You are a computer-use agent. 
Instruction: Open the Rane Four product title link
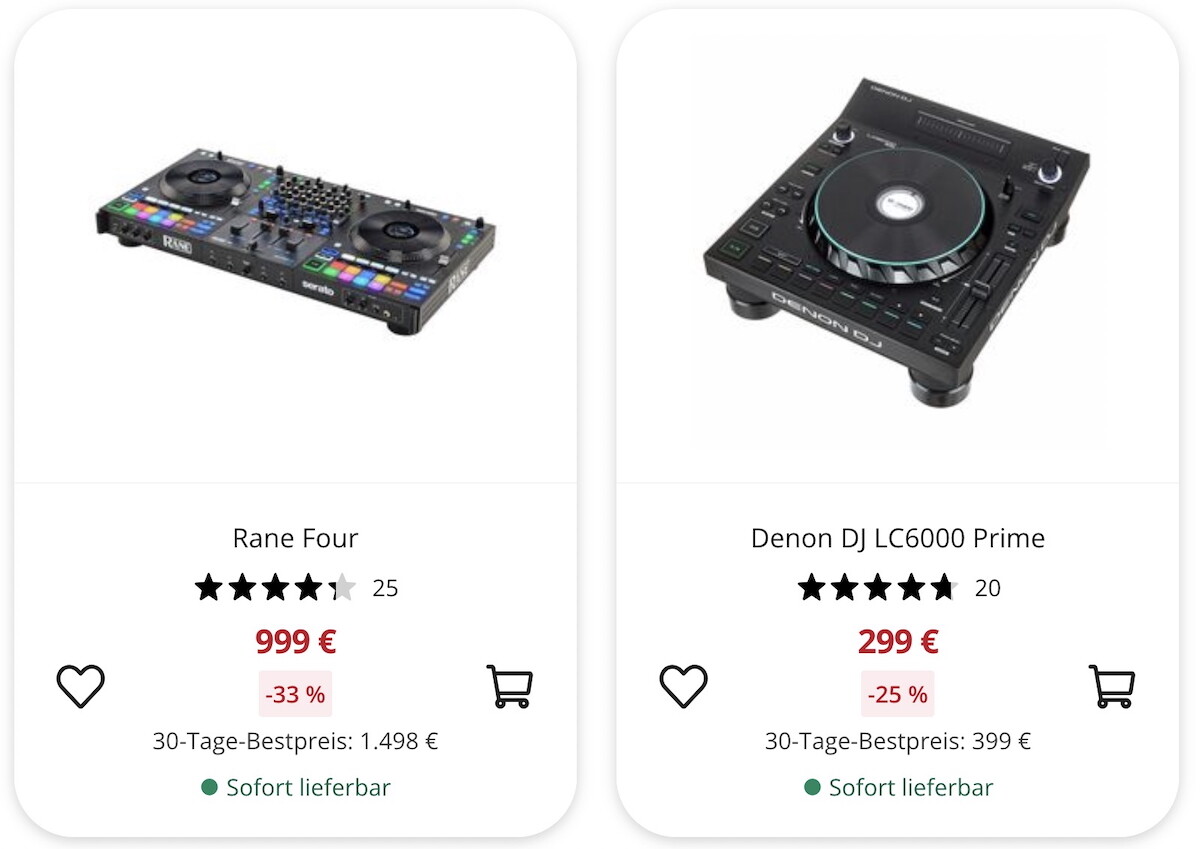(x=295, y=538)
